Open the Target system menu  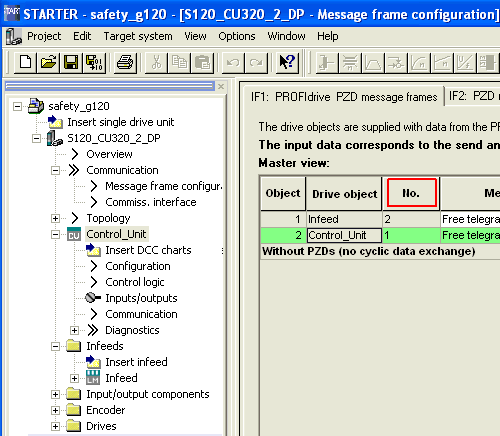click(x=138, y=36)
